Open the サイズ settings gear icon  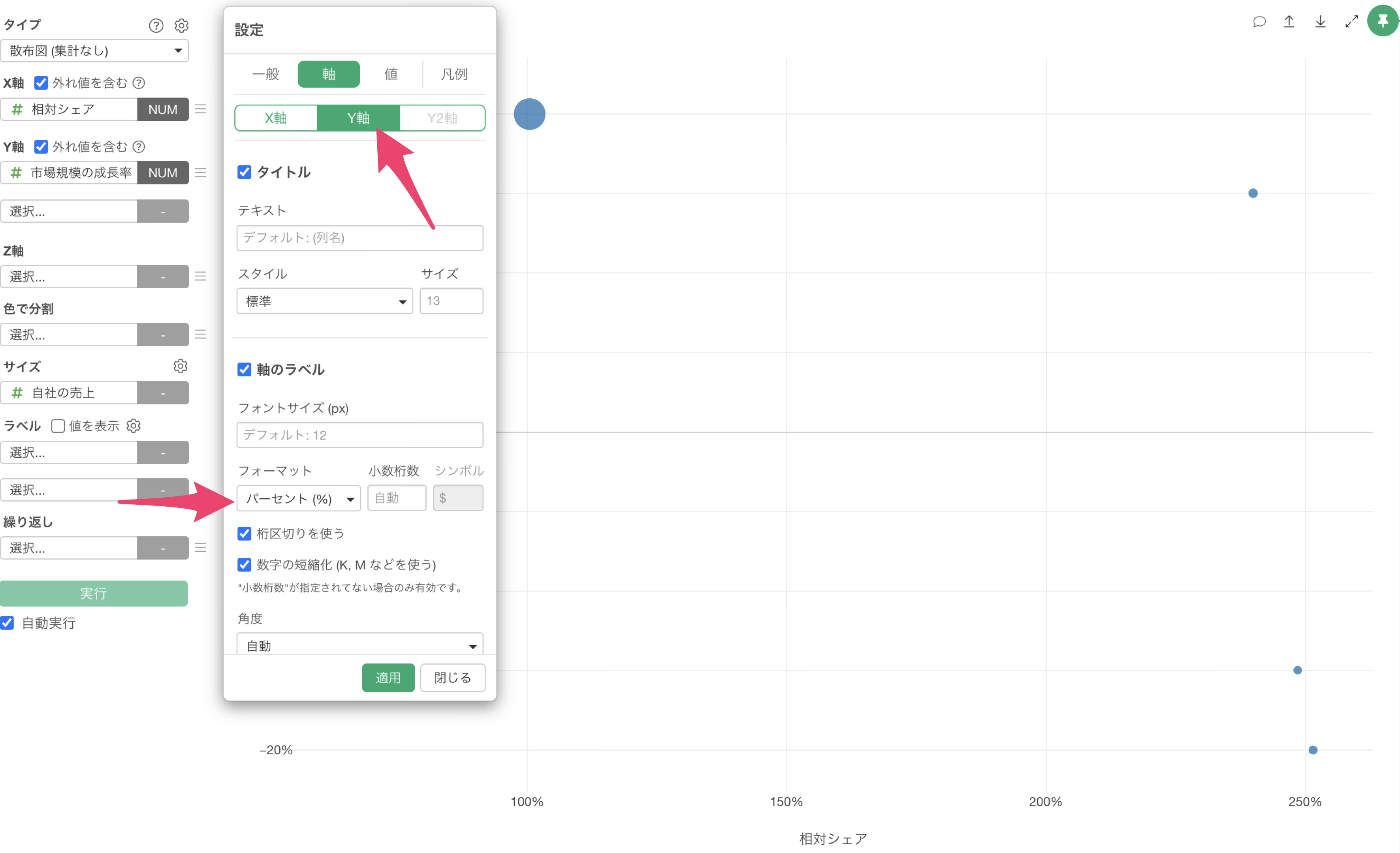(x=180, y=366)
